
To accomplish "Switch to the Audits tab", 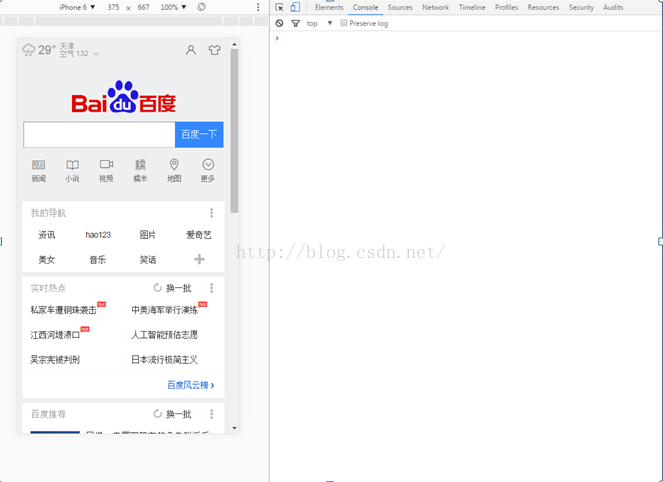I will pyautogui.click(x=613, y=7).
